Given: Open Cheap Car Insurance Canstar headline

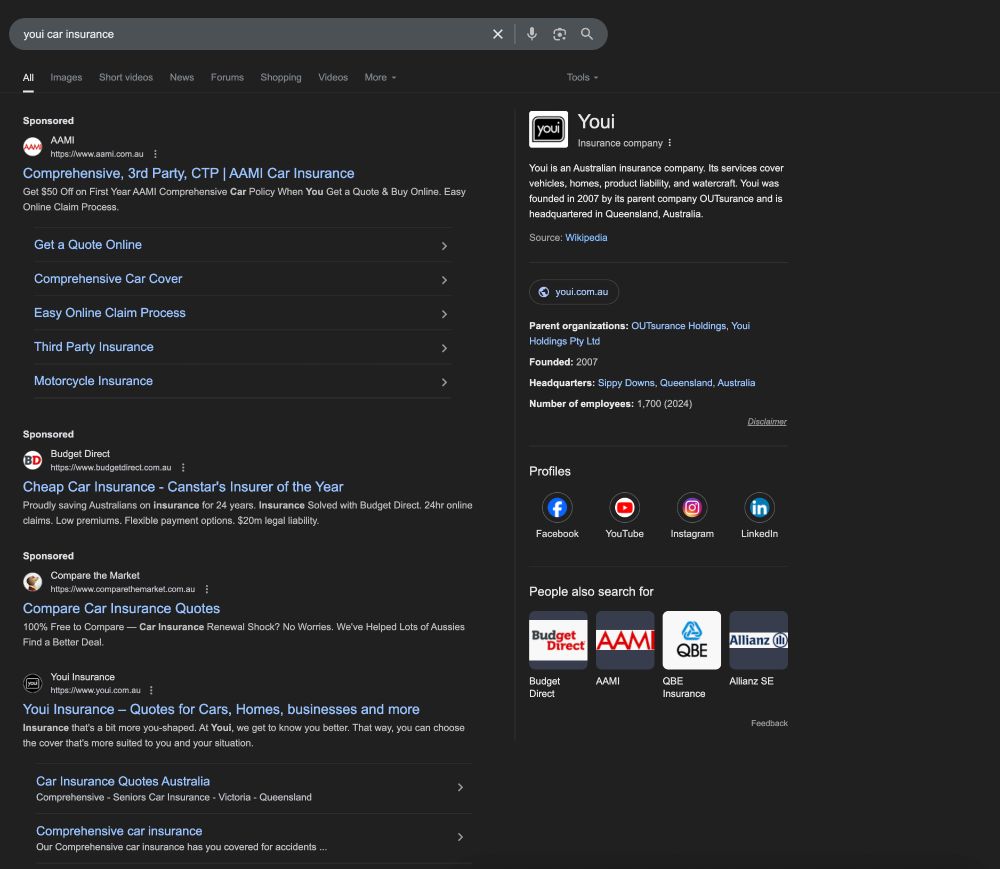Looking at the screenshot, I should (x=183, y=487).
